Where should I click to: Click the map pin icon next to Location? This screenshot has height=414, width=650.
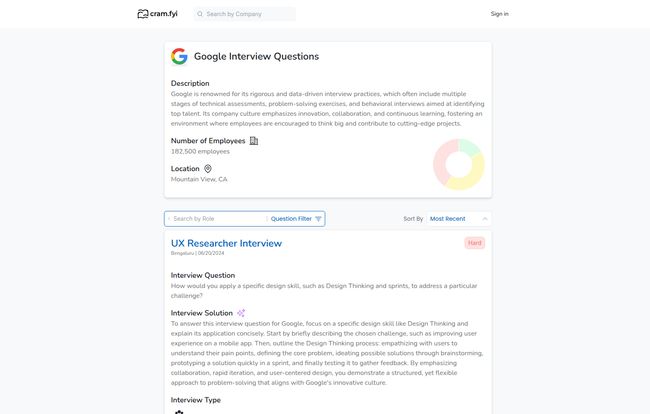click(x=208, y=169)
